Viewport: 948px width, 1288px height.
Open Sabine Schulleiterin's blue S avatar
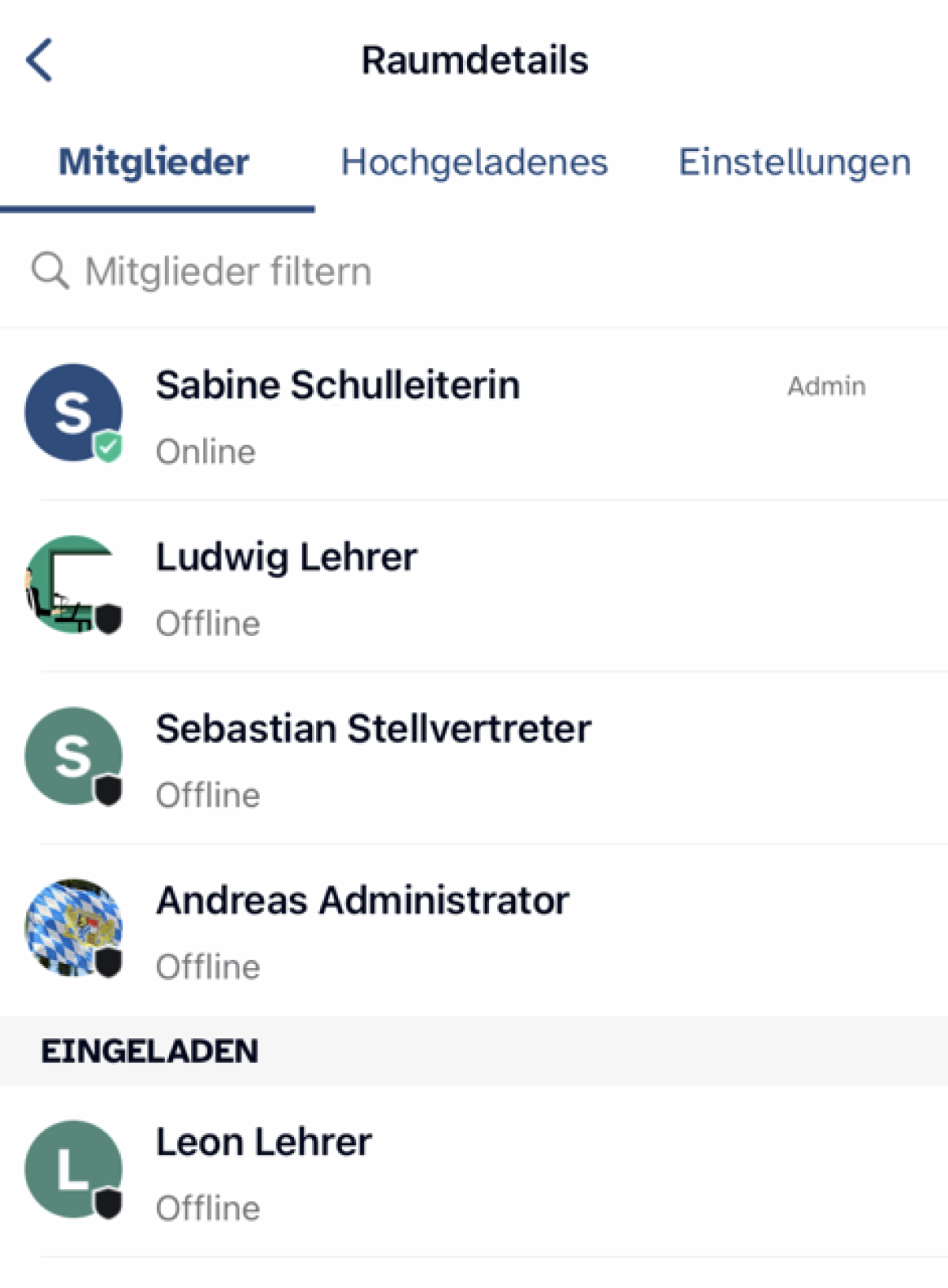pyautogui.click(x=73, y=412)
